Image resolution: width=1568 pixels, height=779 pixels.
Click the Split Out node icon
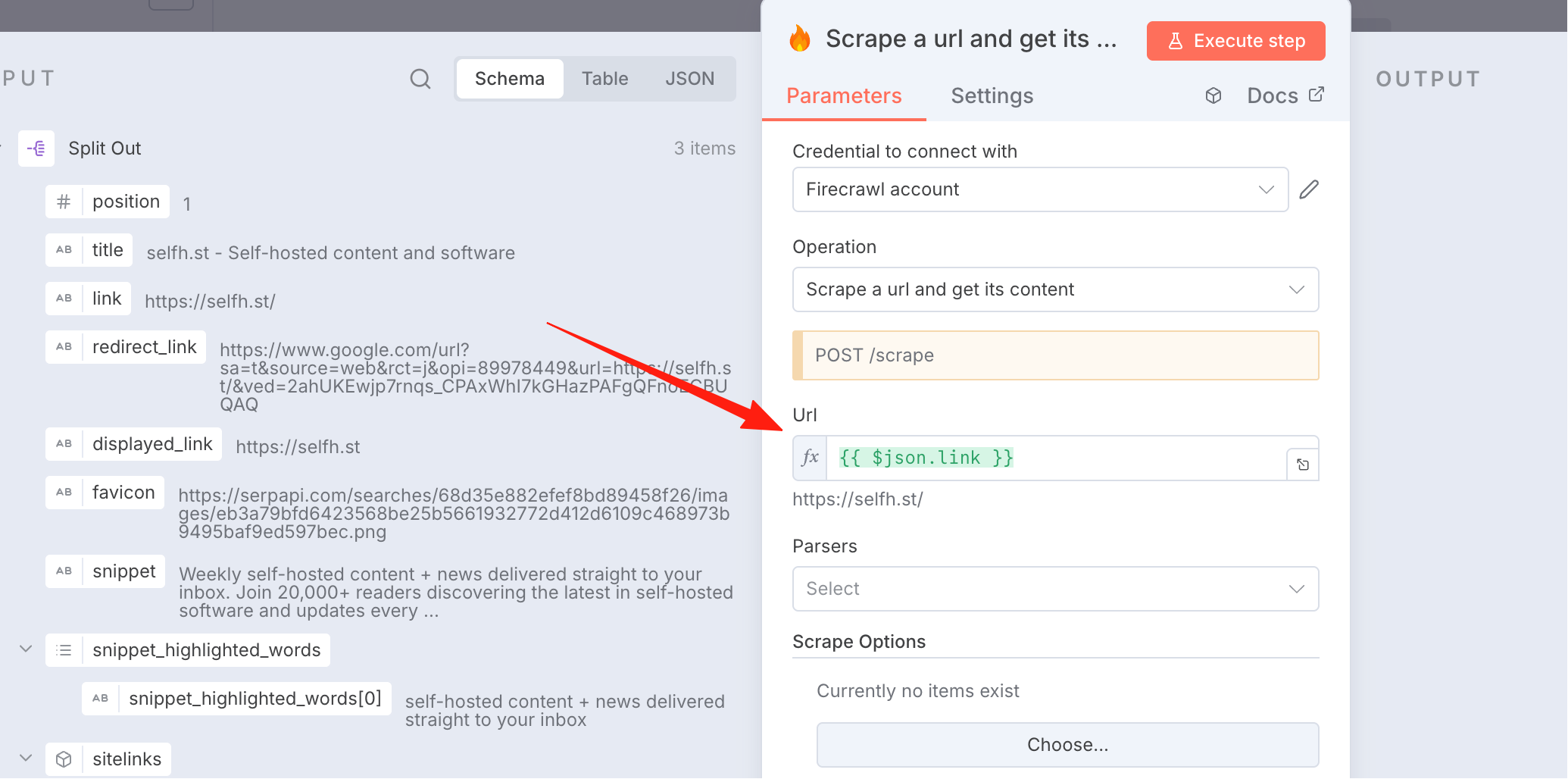pos(36,149)
